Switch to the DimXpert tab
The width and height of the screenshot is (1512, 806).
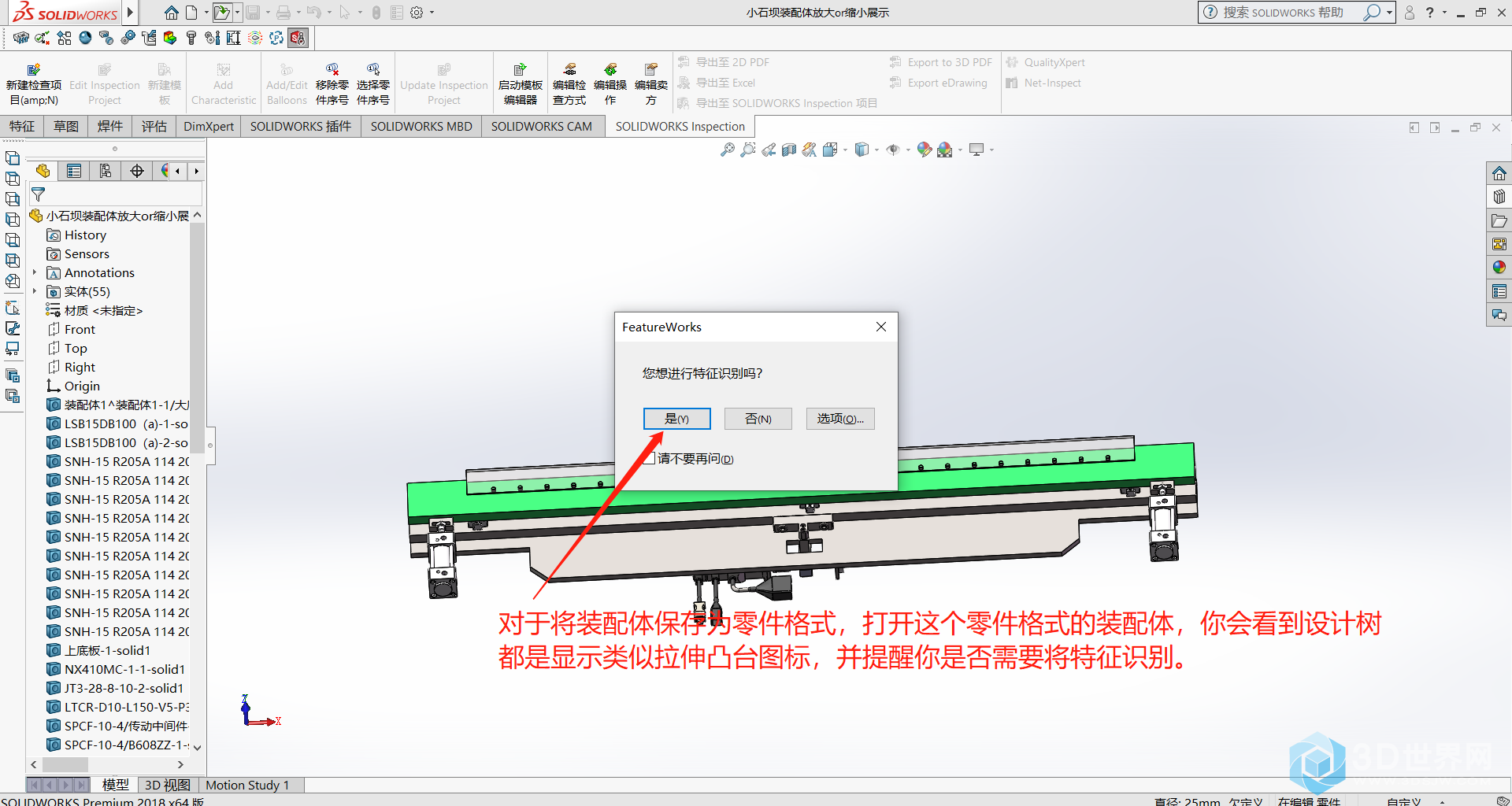pos(209,126)
